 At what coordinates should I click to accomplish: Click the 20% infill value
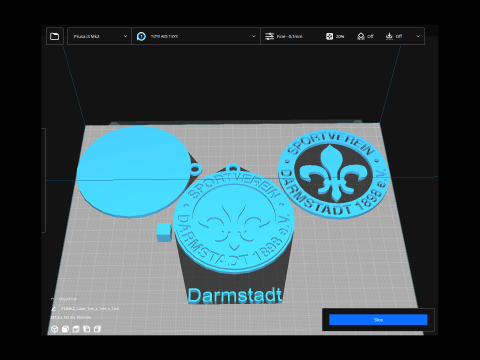(340, 36)
